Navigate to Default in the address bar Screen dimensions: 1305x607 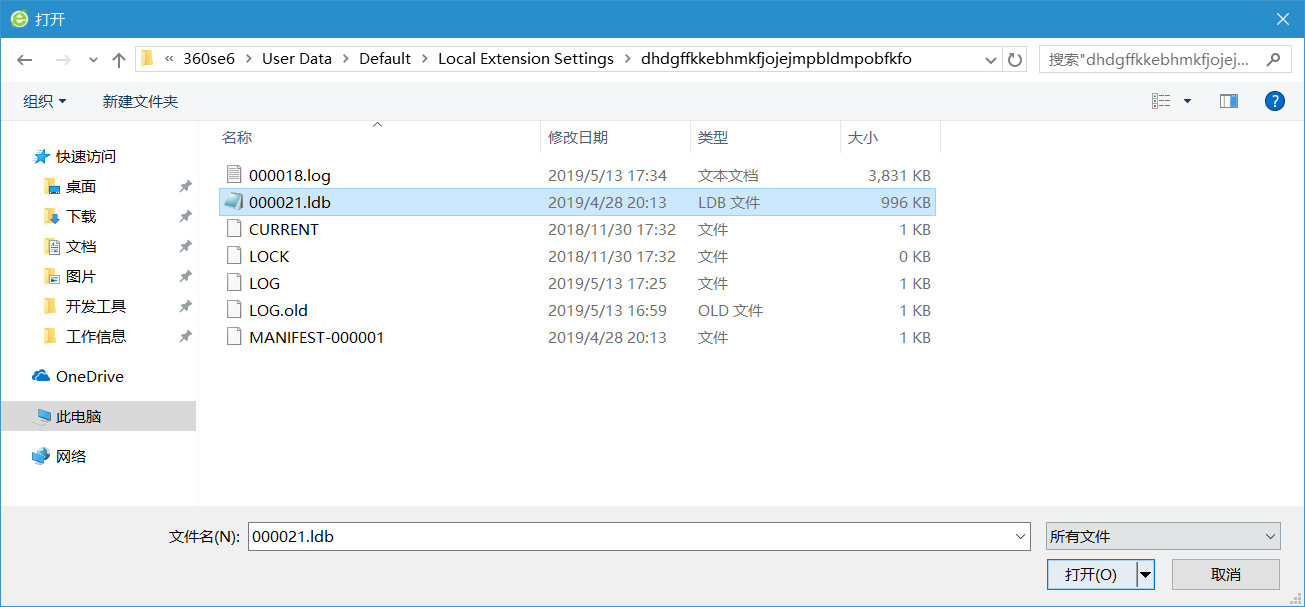point(385,59)
